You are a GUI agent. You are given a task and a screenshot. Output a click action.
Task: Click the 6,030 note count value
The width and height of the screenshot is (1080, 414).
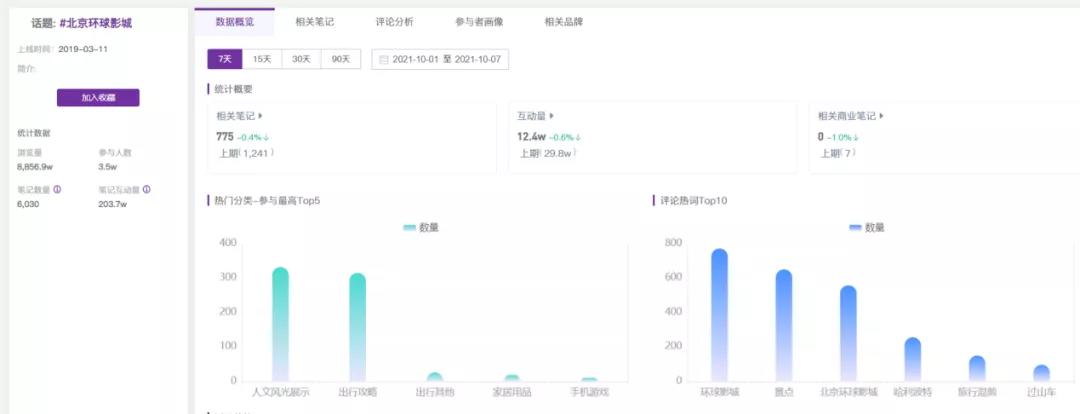tap(28, 204)
